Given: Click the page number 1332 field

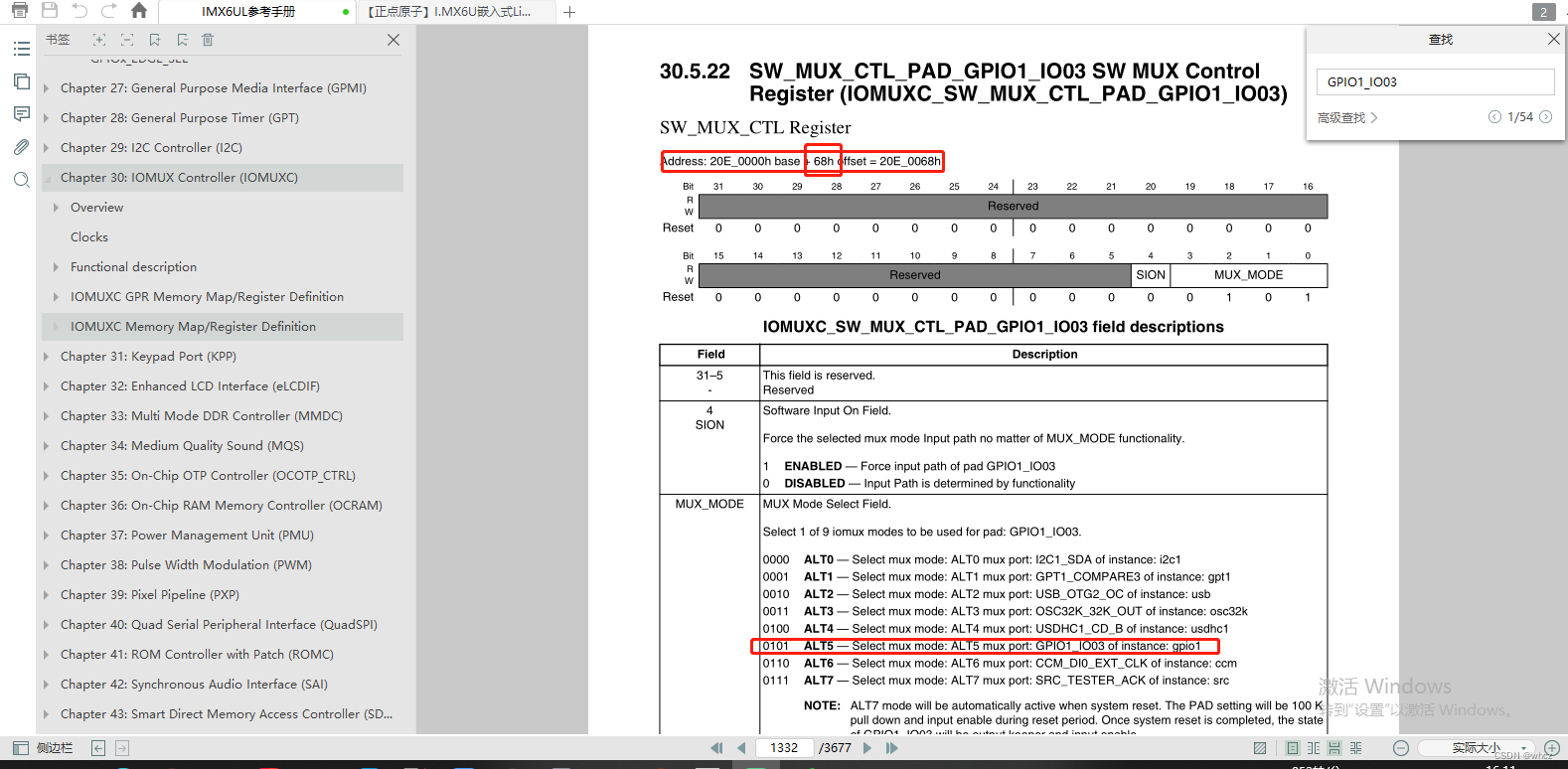Looking at the screenshot, I should [784, 748].
